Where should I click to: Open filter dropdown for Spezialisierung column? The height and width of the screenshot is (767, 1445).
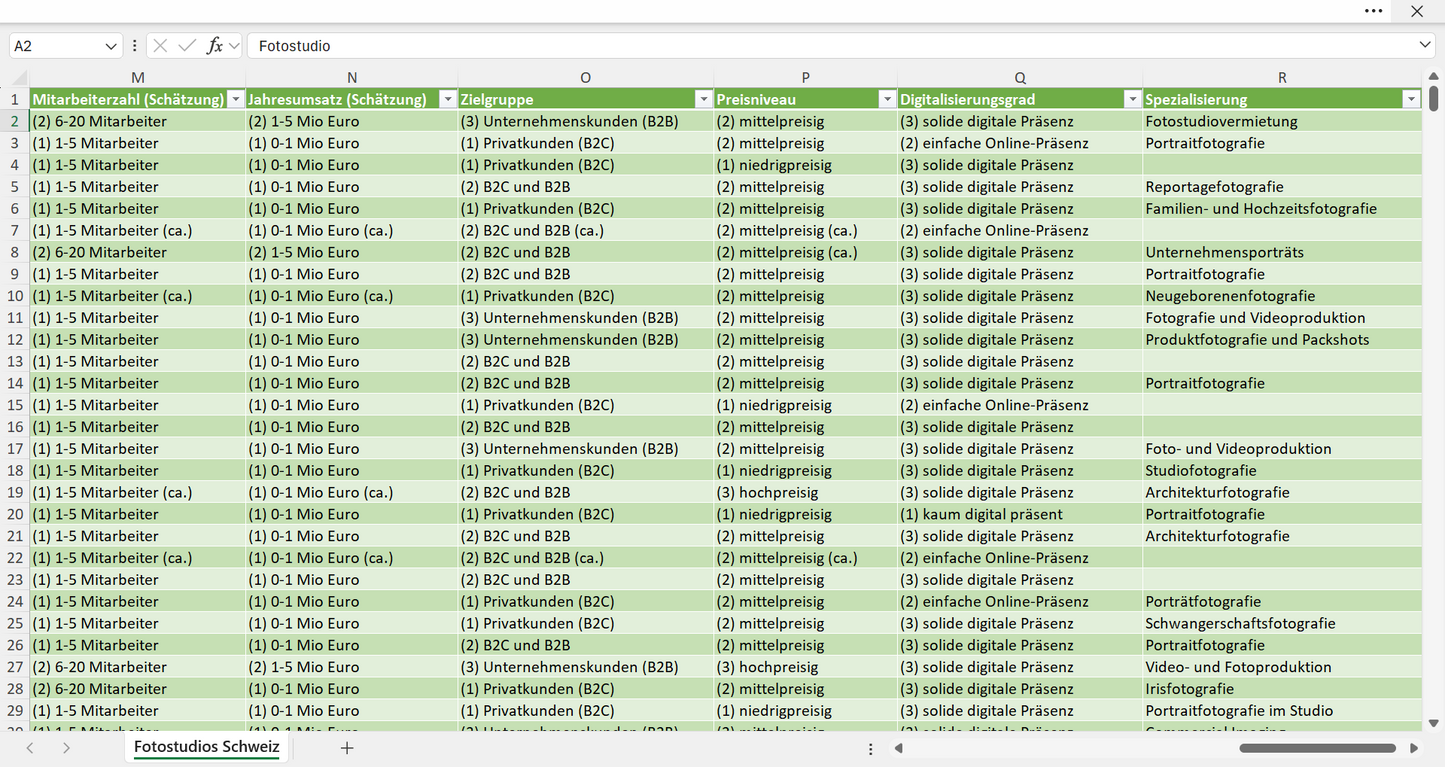coord(1411,99)
